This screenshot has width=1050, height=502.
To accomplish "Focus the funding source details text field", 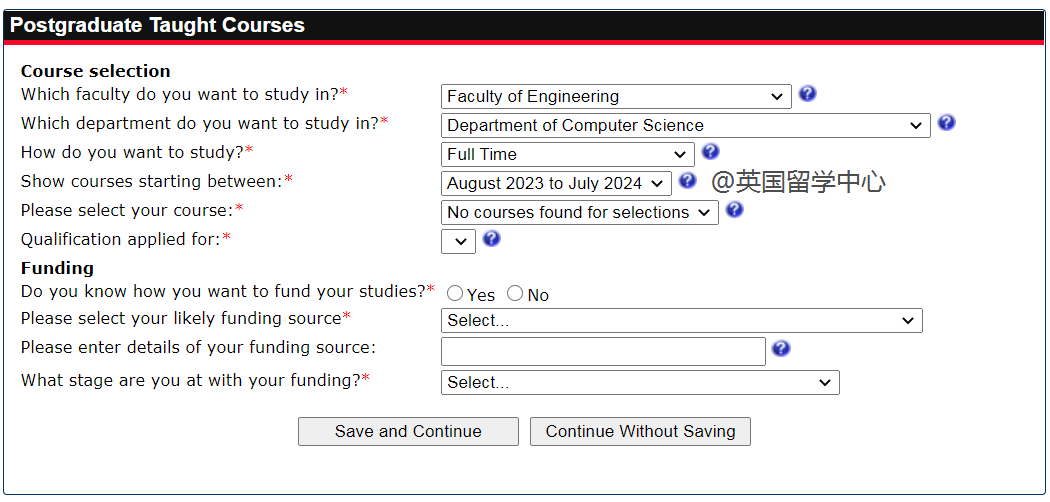I will [603, 351].
